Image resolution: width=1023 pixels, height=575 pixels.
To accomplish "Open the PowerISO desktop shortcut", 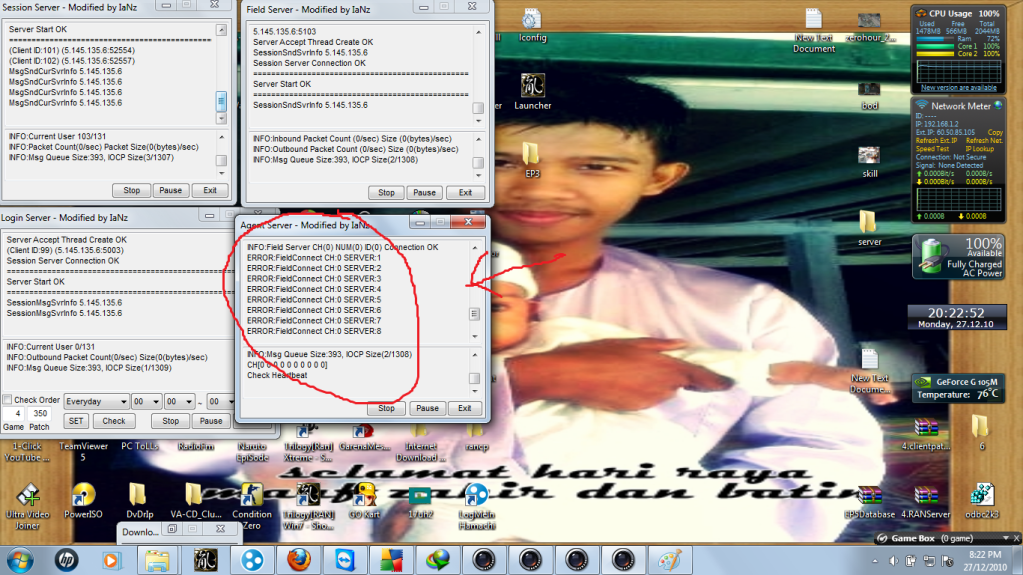I will (79, 495).
